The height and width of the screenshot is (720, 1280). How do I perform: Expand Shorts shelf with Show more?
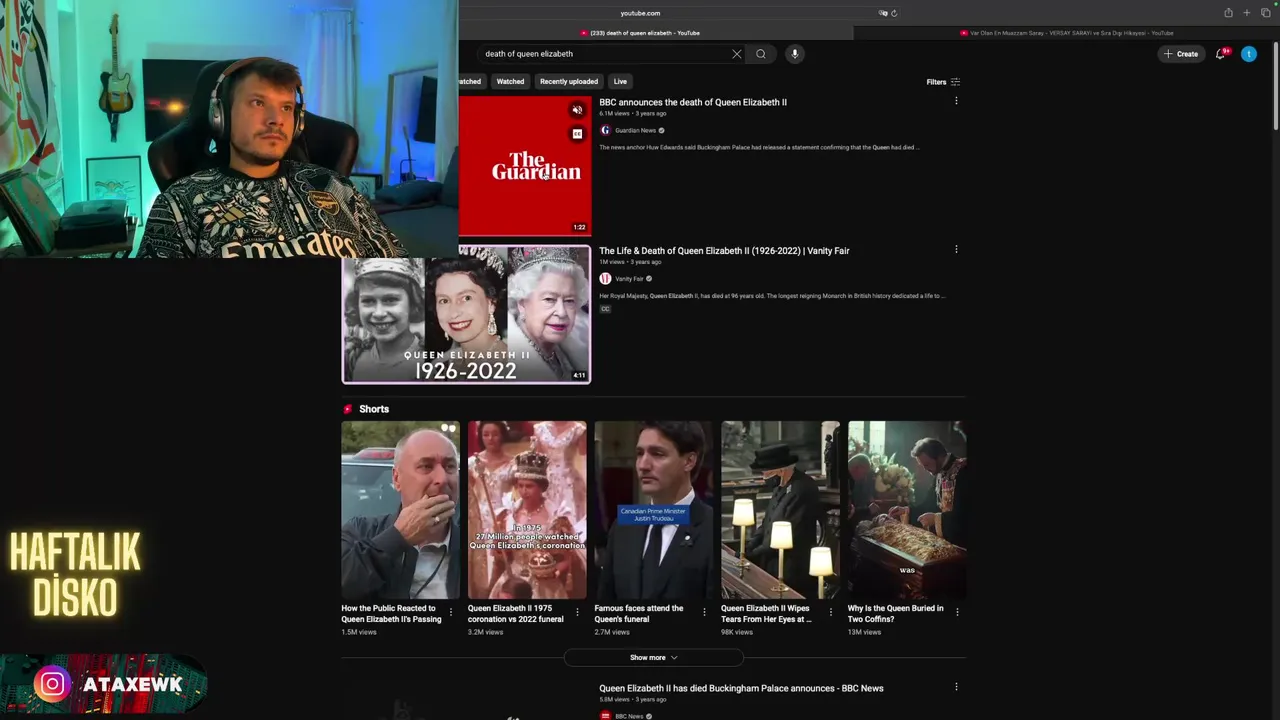(653, 658)
